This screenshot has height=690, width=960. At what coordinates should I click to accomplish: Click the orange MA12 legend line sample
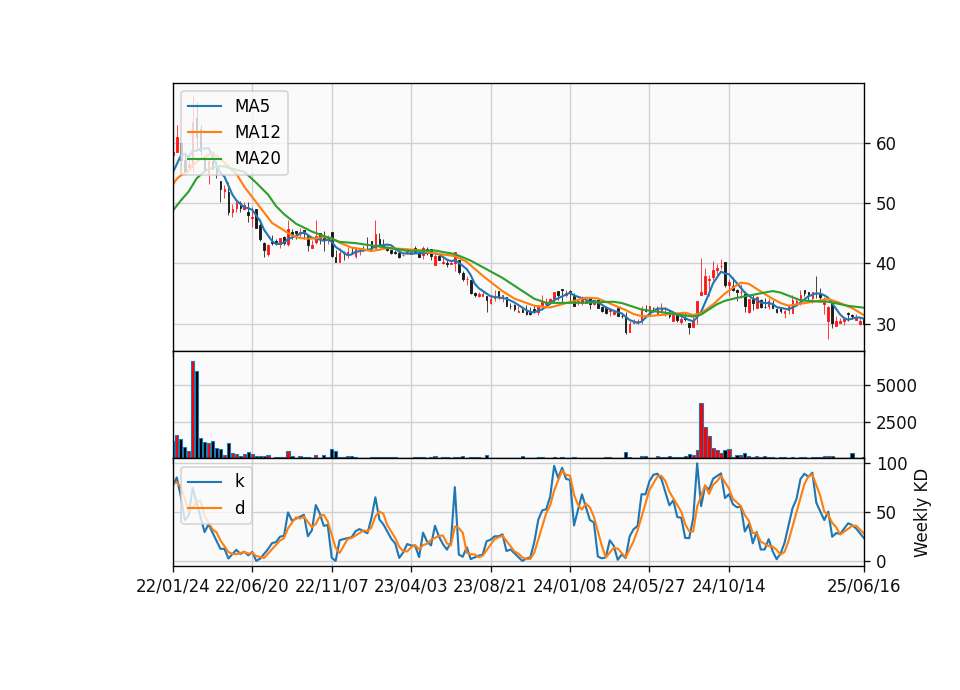[x=204, y=132]
